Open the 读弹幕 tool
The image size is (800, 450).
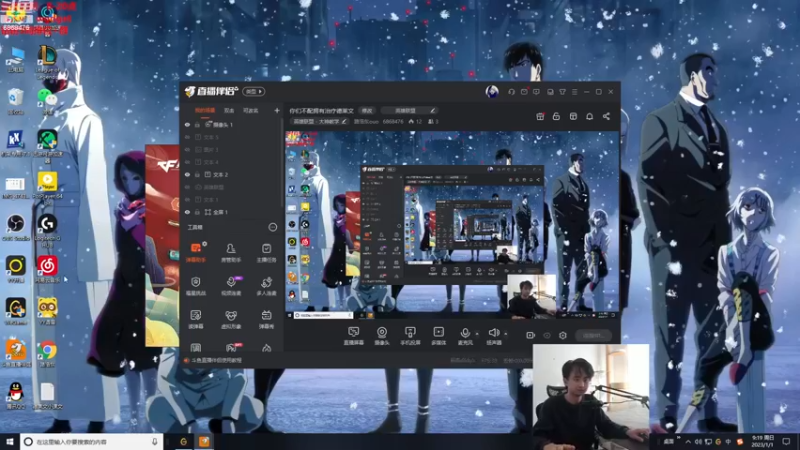[x=196, y=319]
